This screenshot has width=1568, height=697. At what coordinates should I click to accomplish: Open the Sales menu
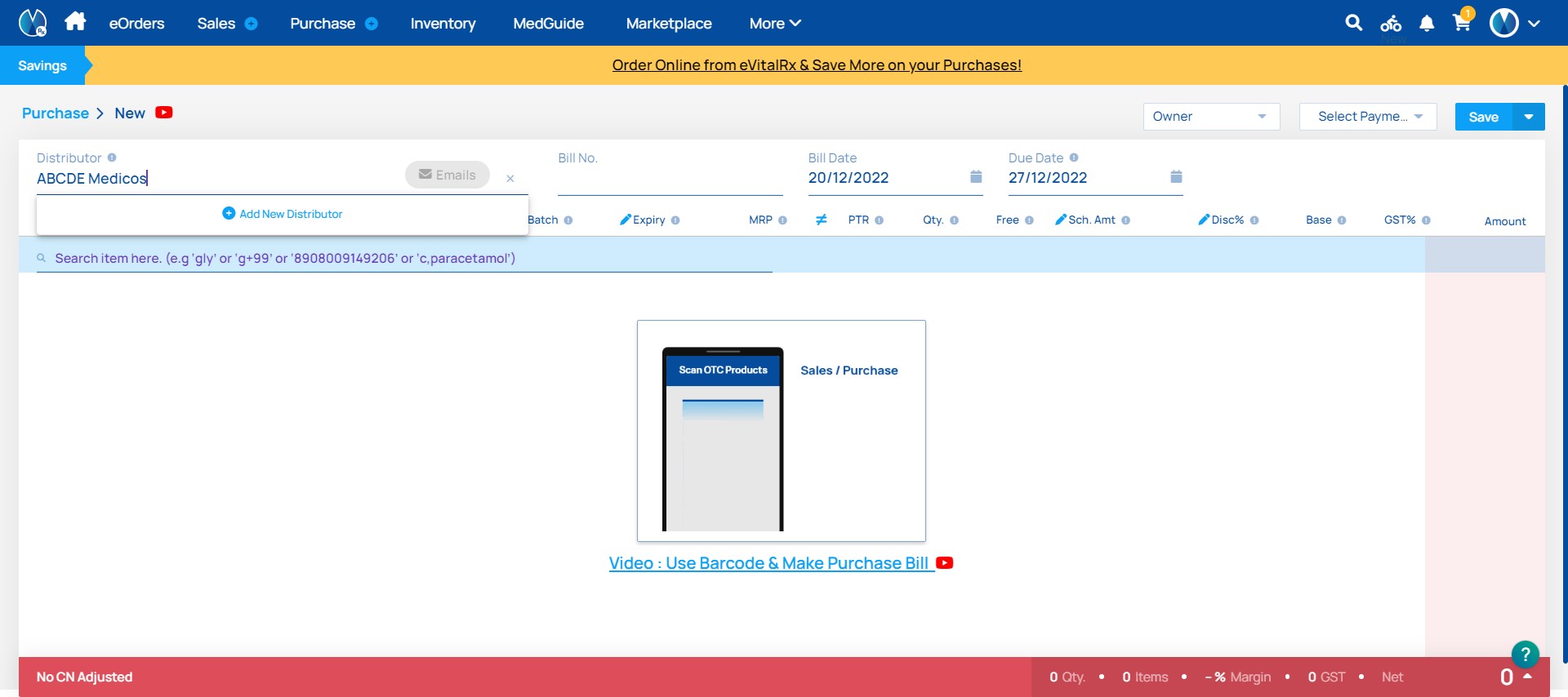coord(216,24)
